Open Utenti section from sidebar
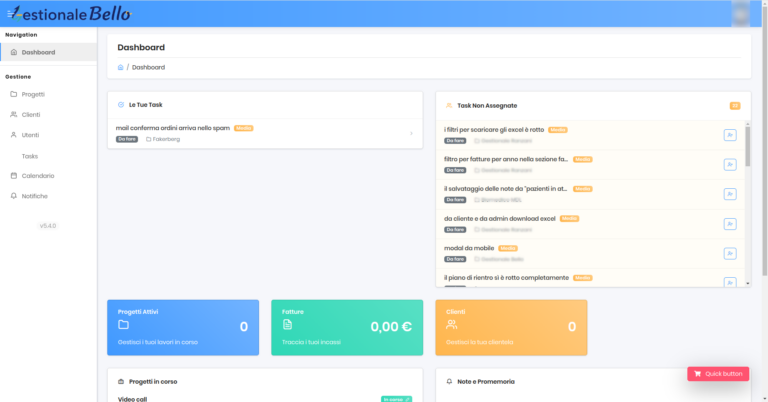 30,135
